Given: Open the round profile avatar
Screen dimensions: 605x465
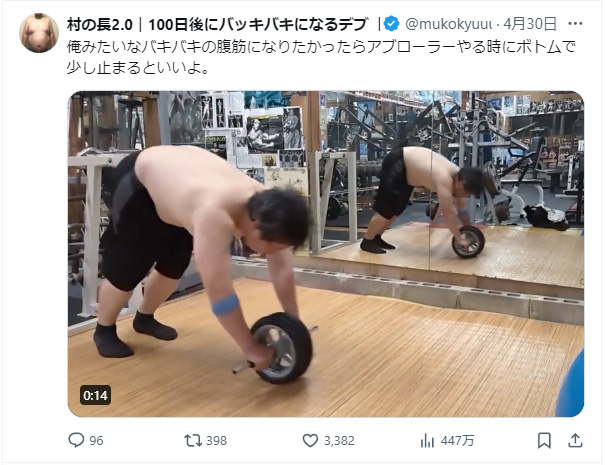Looking at the screenshot, I should (39, 33).
